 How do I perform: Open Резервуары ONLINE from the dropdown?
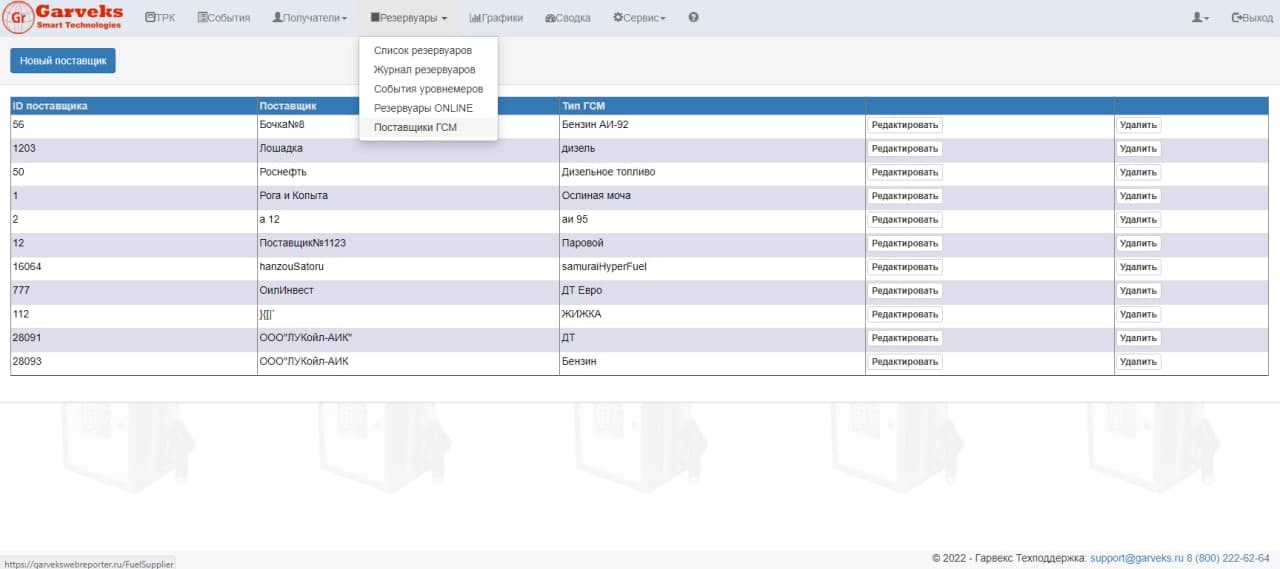pyautogui.click(x=423, y=108)
